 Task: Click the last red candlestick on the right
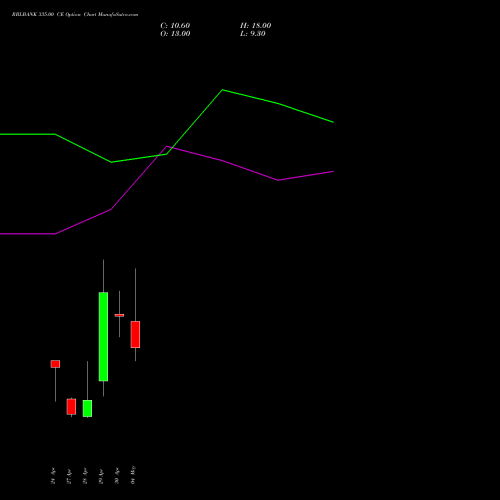click(x=135, y=334)
